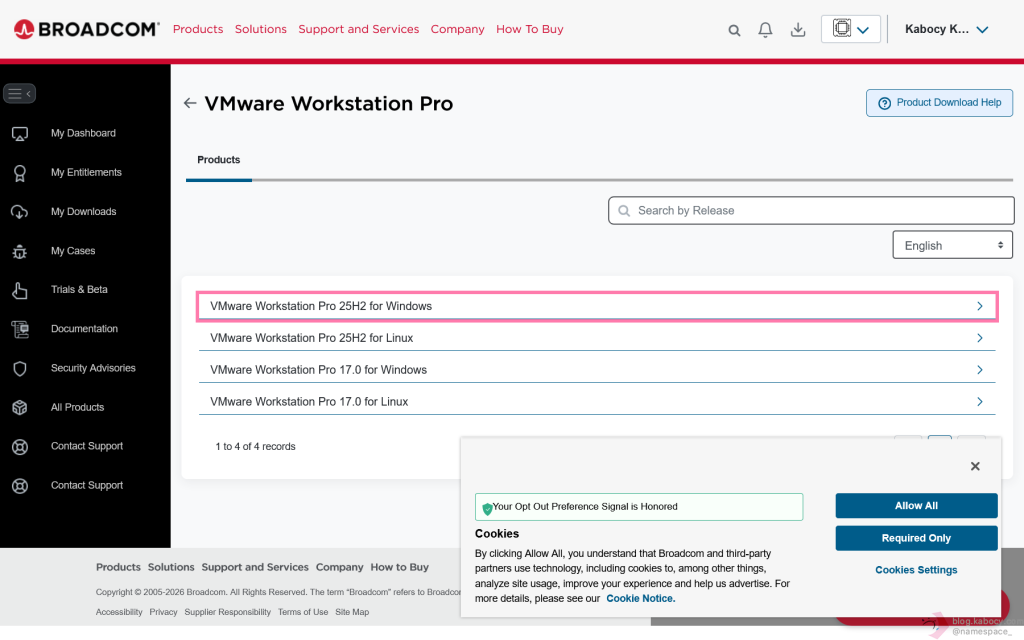The width and height of the screenshot is (1024, 640).
Task: Click the Allow All cookies button
Action: [916, 506]
